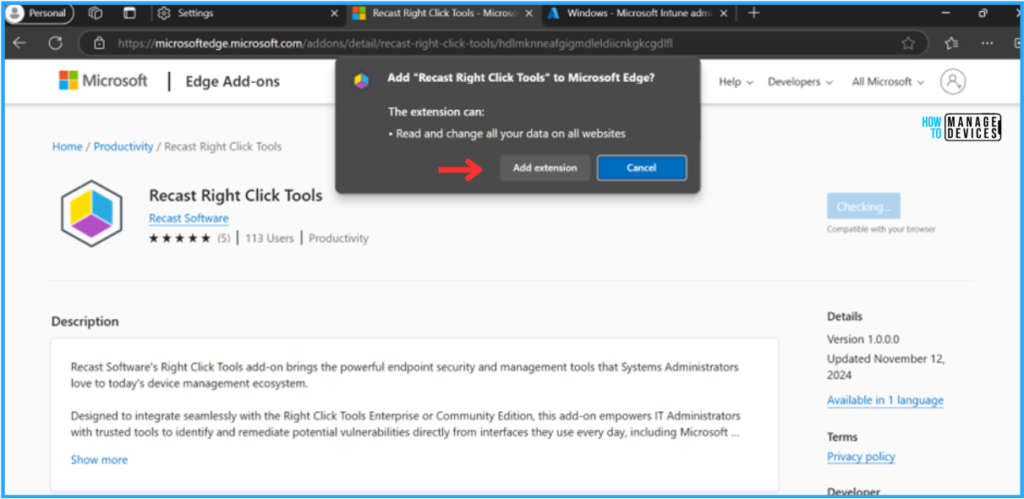1024x499 pixels.
Task: Click the extension icon in the dialog
Action: click(x=361, y=81)
